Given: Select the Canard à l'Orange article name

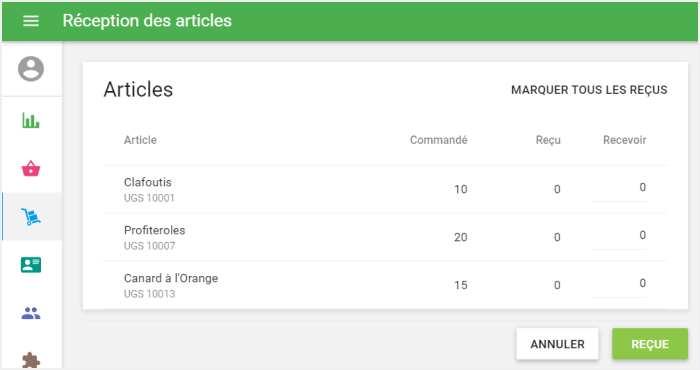Looking at the screenshot, I should coord(171,278).
